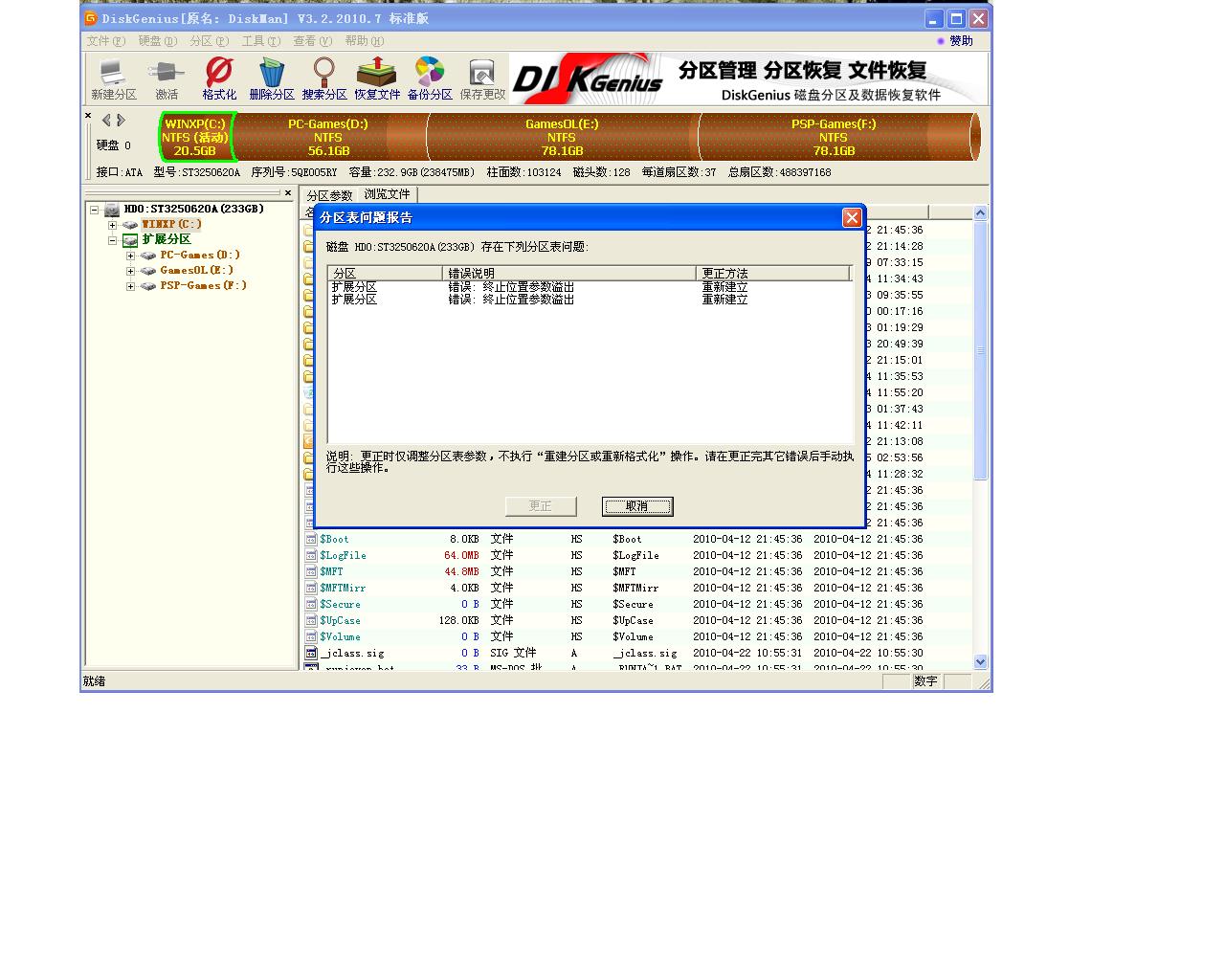Click the 更正方法 column header
Screen dimensions: 1225x980
tap(773, 273)
